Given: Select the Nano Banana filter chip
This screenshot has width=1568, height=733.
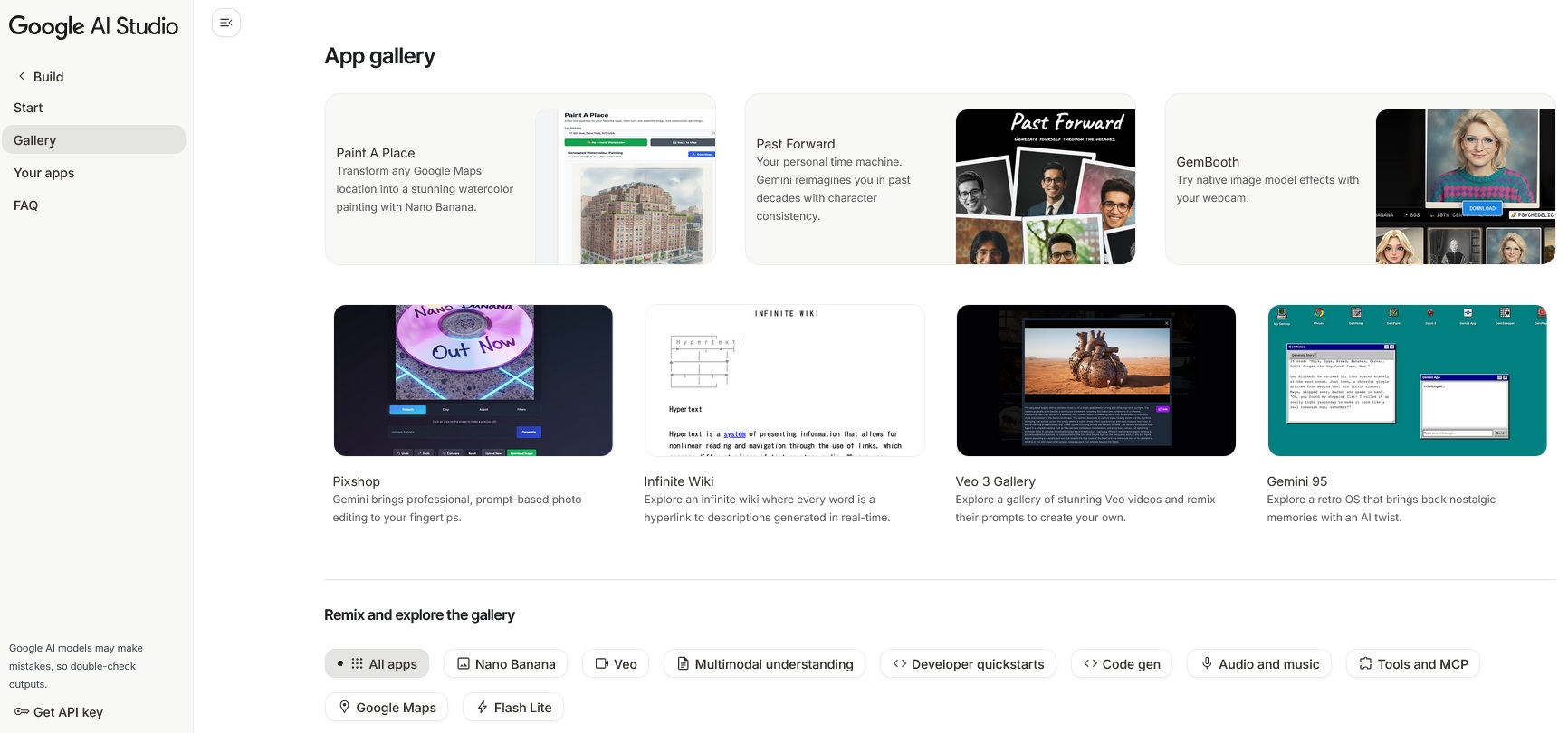Looking at the screenshot, I should 505,663.
